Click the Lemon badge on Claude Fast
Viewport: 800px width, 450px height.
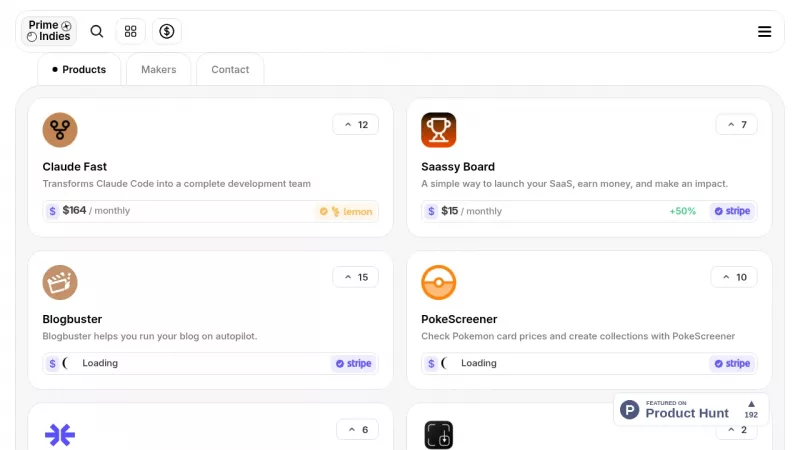coord(346,211)
